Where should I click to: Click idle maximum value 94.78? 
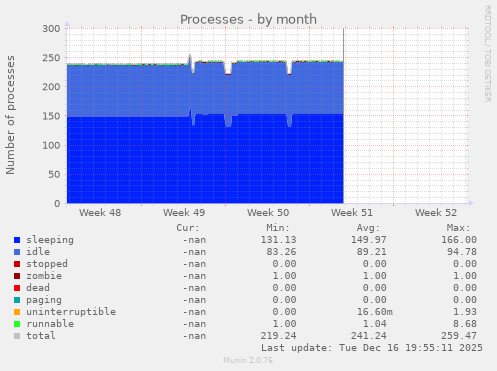point(462,252)
